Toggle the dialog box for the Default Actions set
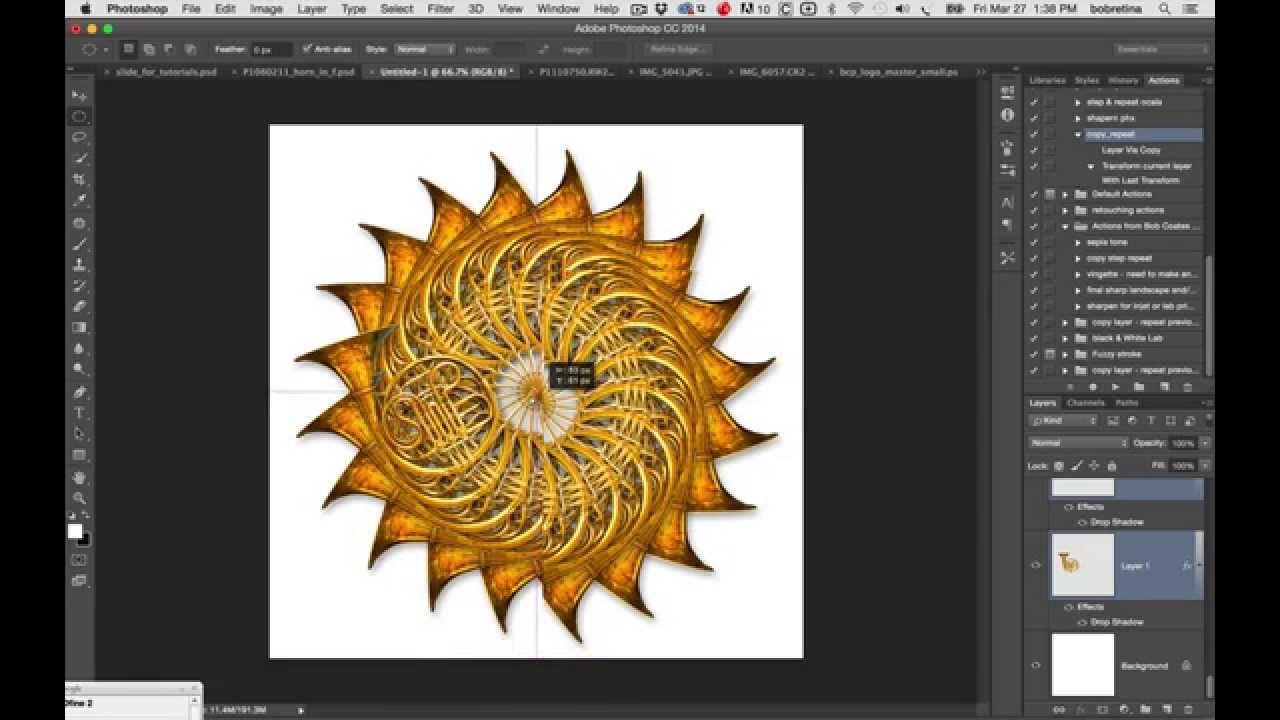This screenshot has height=720, width=1280. pos(1050,194)
